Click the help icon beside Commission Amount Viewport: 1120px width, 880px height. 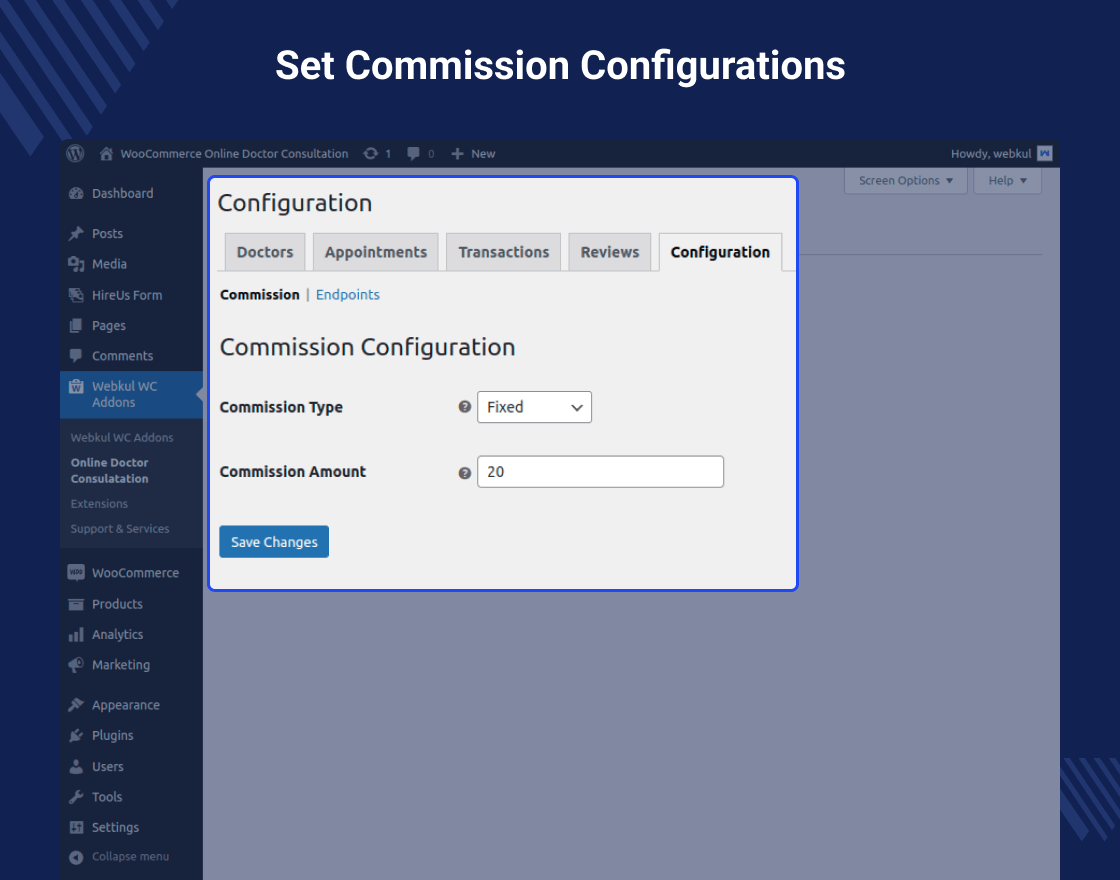point(464,472)
